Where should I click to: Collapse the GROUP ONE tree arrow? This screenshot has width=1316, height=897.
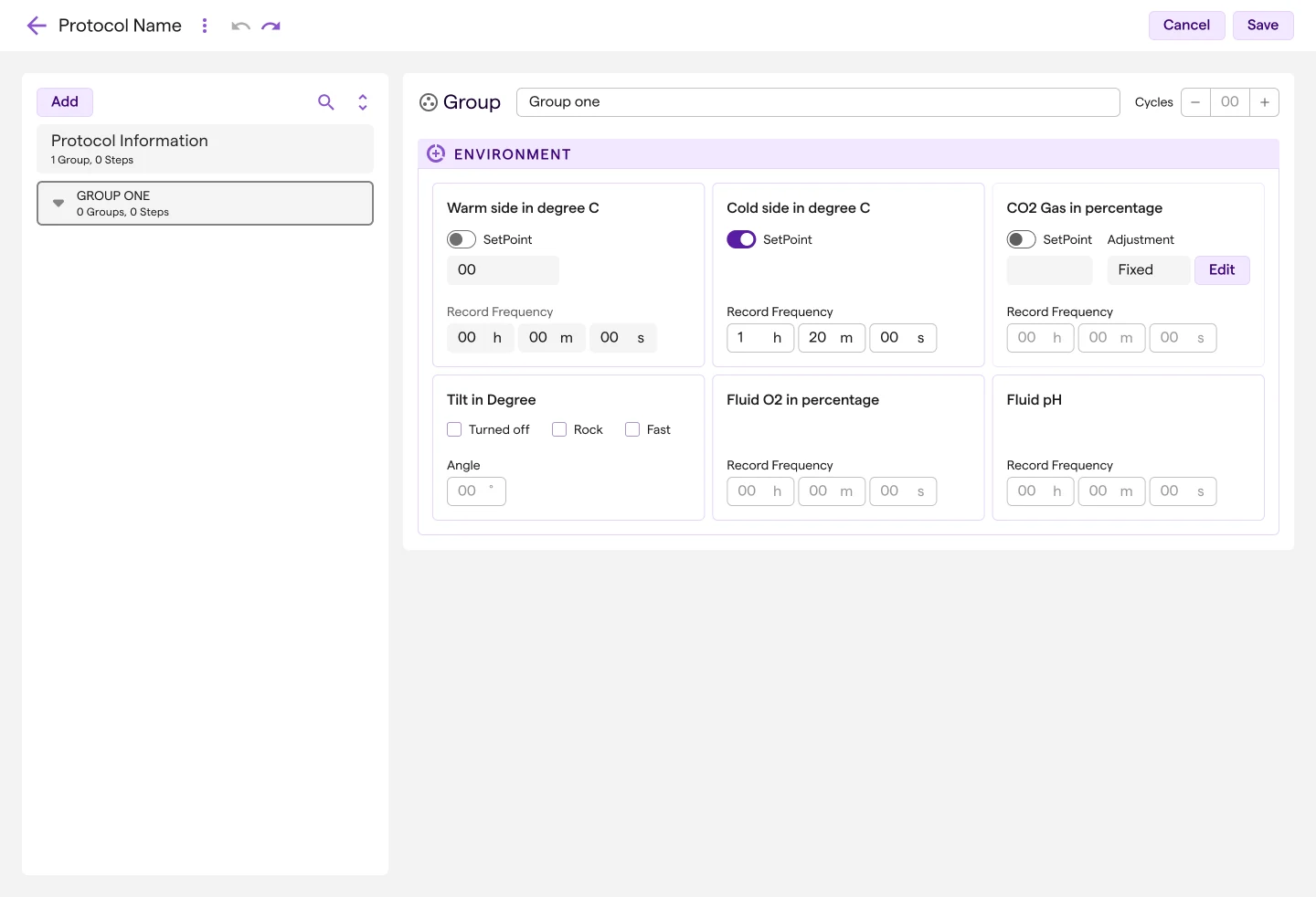point(58,203)
